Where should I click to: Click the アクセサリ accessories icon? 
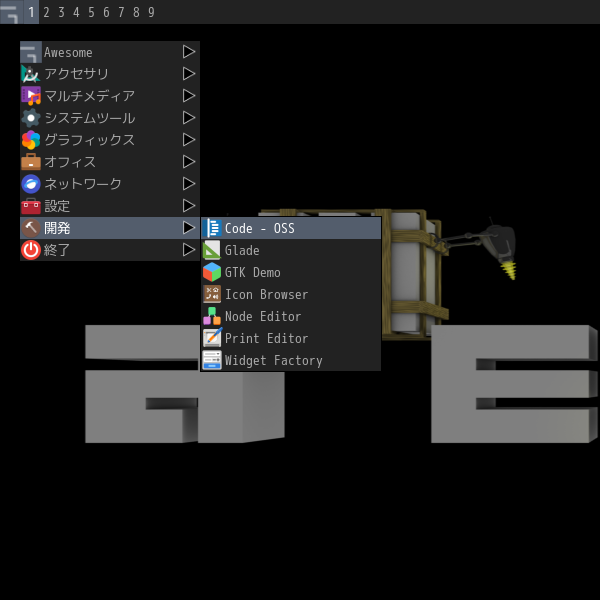click(31, 74)
